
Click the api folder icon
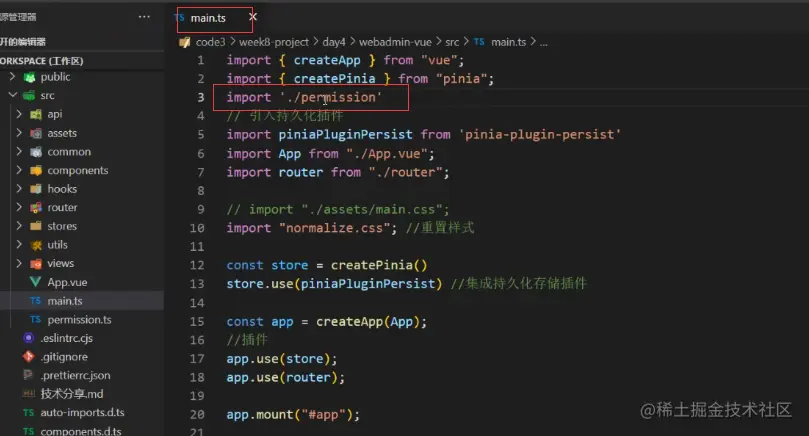tap(36, 115)
